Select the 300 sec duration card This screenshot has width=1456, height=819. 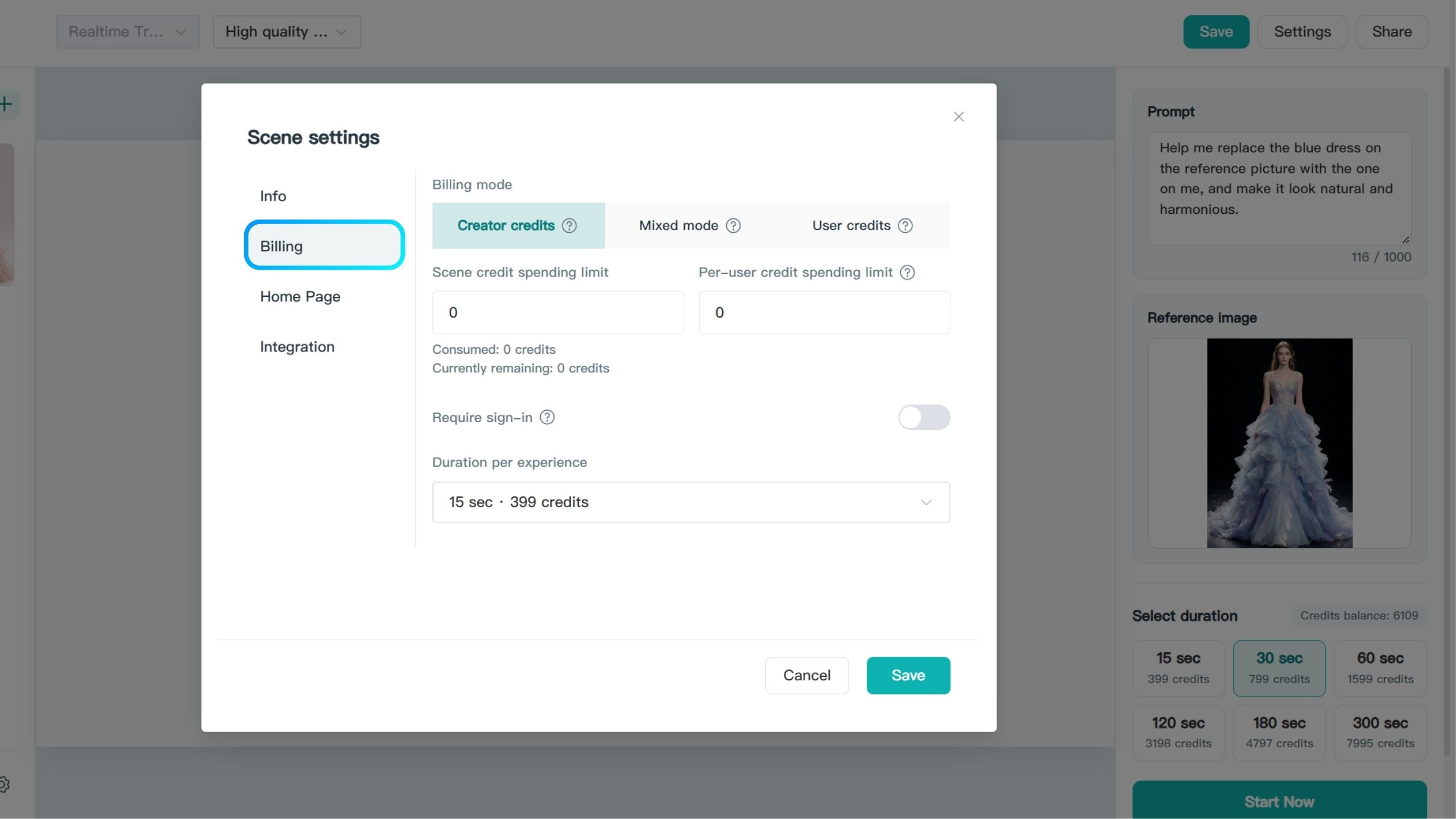pos(1380,733)
